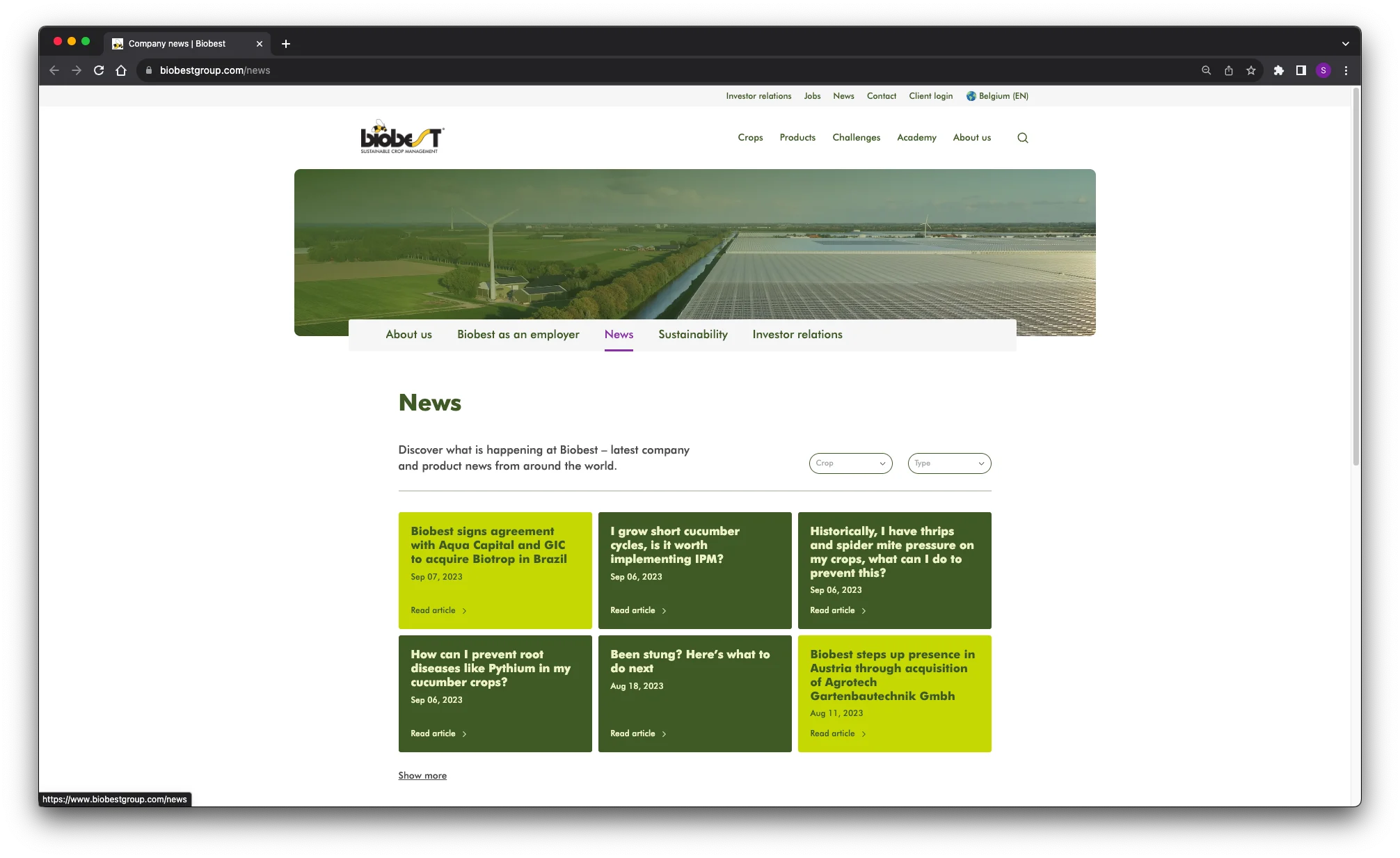Expand the Crop filter dropdown

pos(850,463)
